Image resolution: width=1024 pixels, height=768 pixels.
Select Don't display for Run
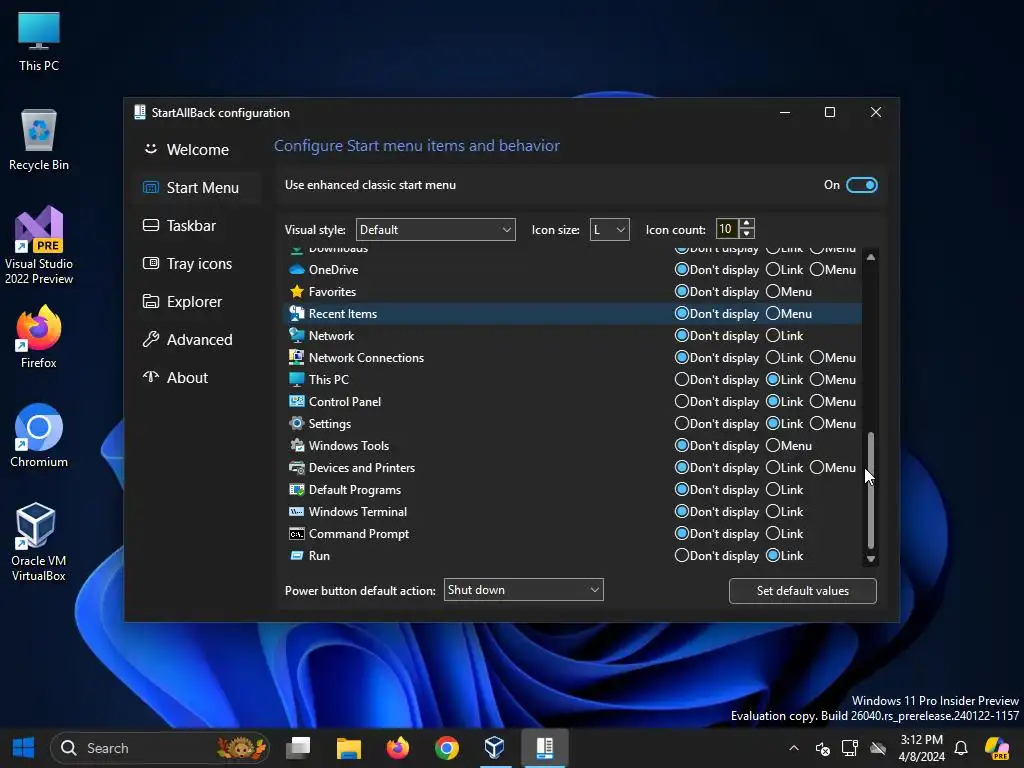click(x=682, y=556)
